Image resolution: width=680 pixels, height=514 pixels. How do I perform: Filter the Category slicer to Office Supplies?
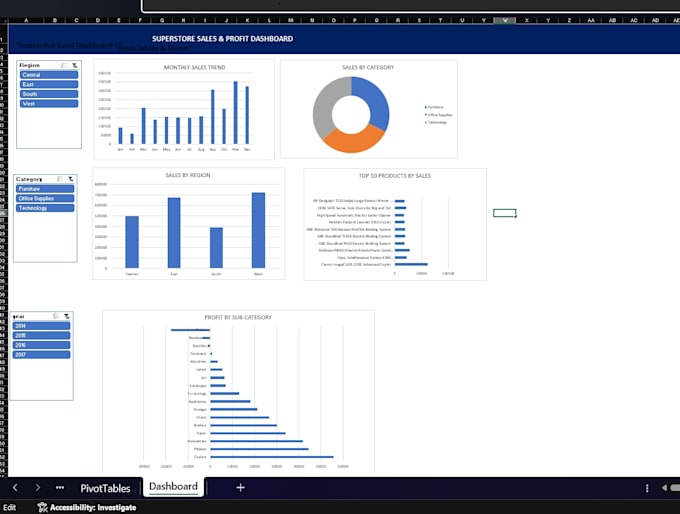[x=45, y=199]
